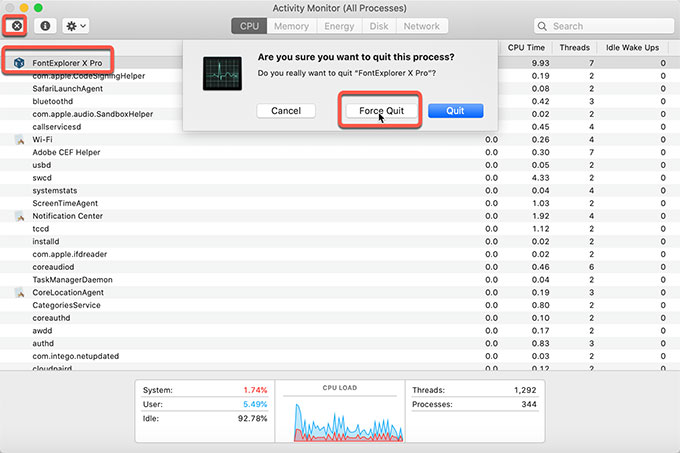Click the System 1.74% value

click(255, 390)
